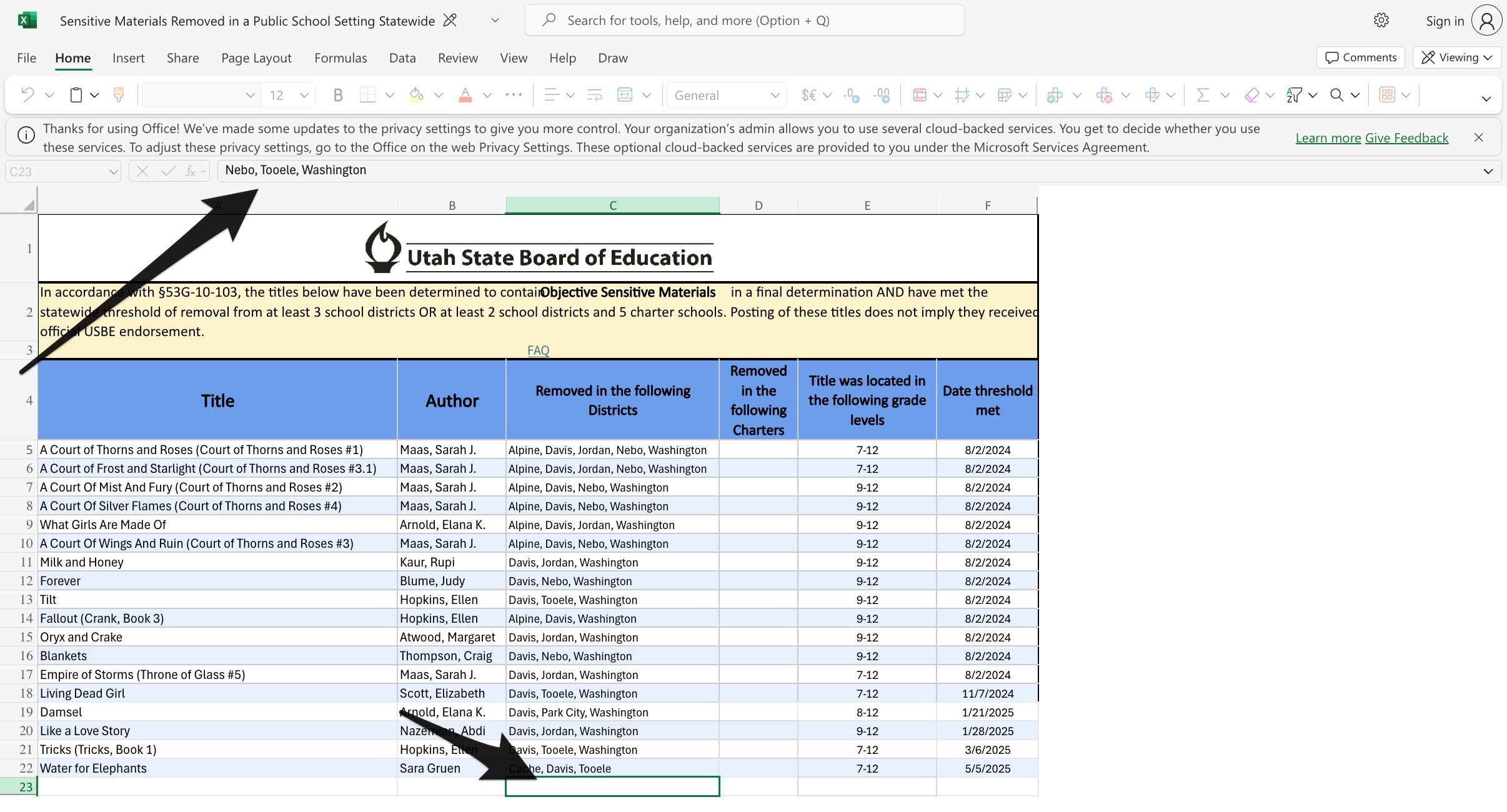Expand the font size 12 dropdown
The height and width of the screenshot is (812, 1507).
tap(304, 95)
